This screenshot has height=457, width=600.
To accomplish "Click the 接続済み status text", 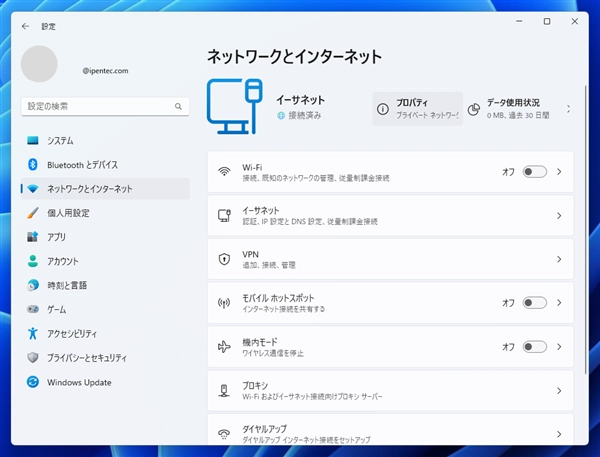I will [305, 115].
